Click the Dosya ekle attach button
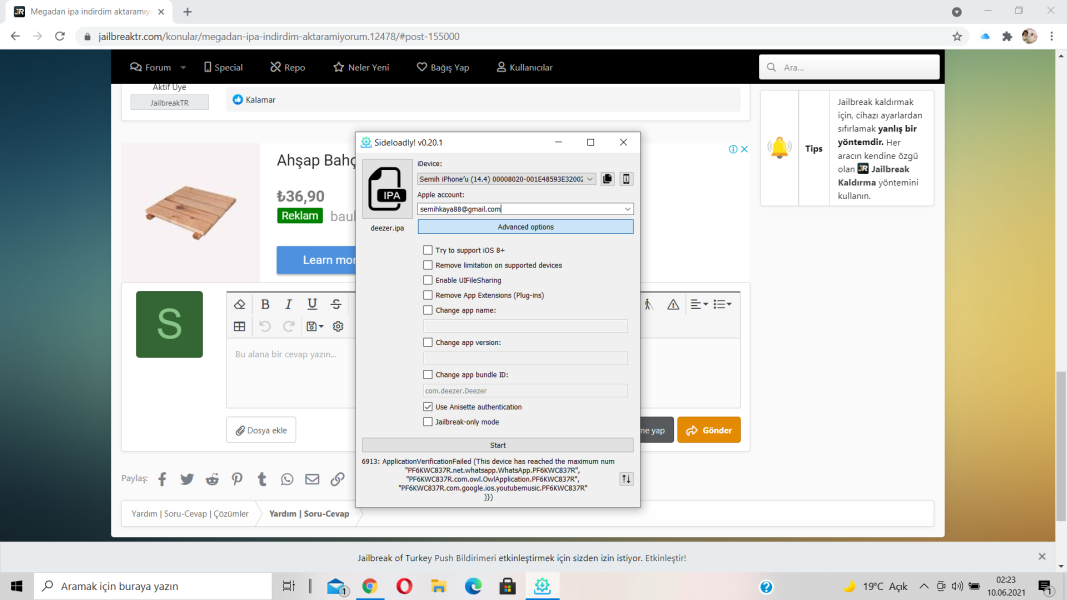The width and height of the screenshot is (1067, 600). point(261,430)
